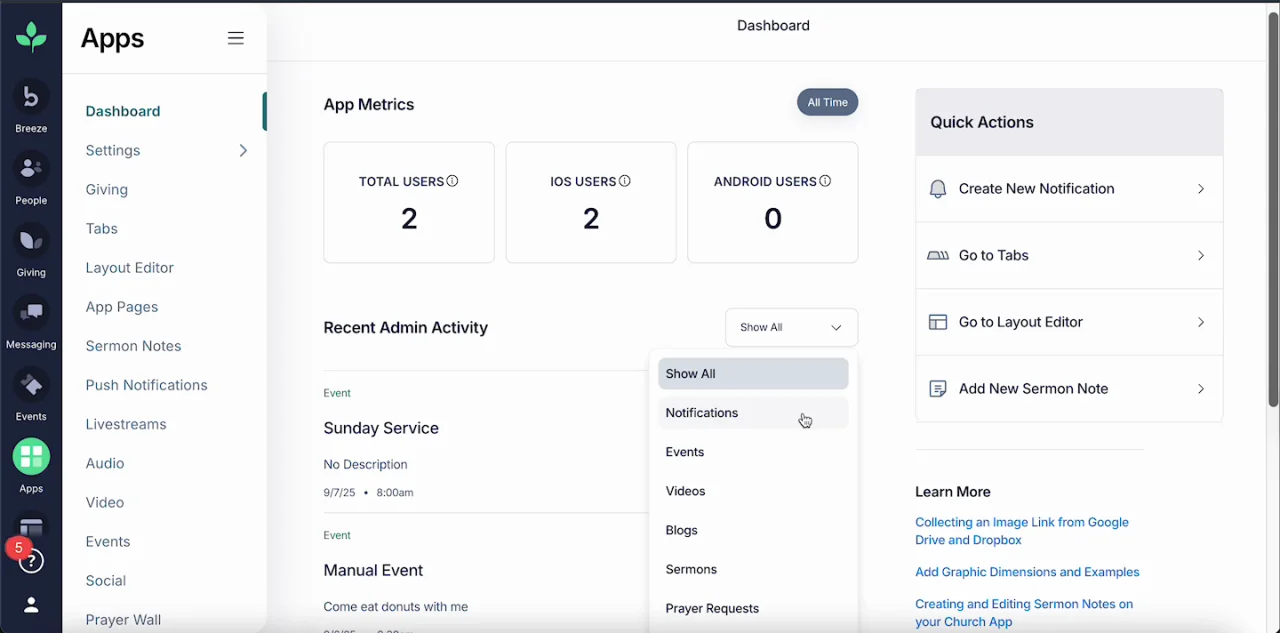Choose Prayer Requests in the dropdown list
Screen dimensions: 1280x633
tap(712, 608)
